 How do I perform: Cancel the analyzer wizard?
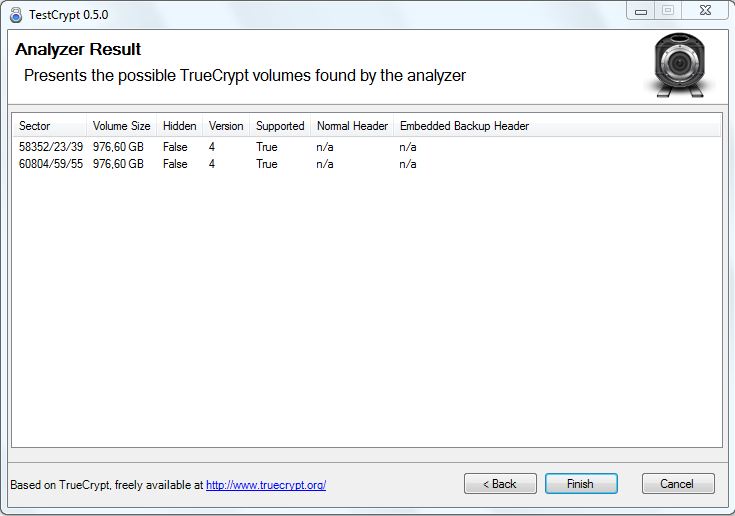[x=678, y=483]
